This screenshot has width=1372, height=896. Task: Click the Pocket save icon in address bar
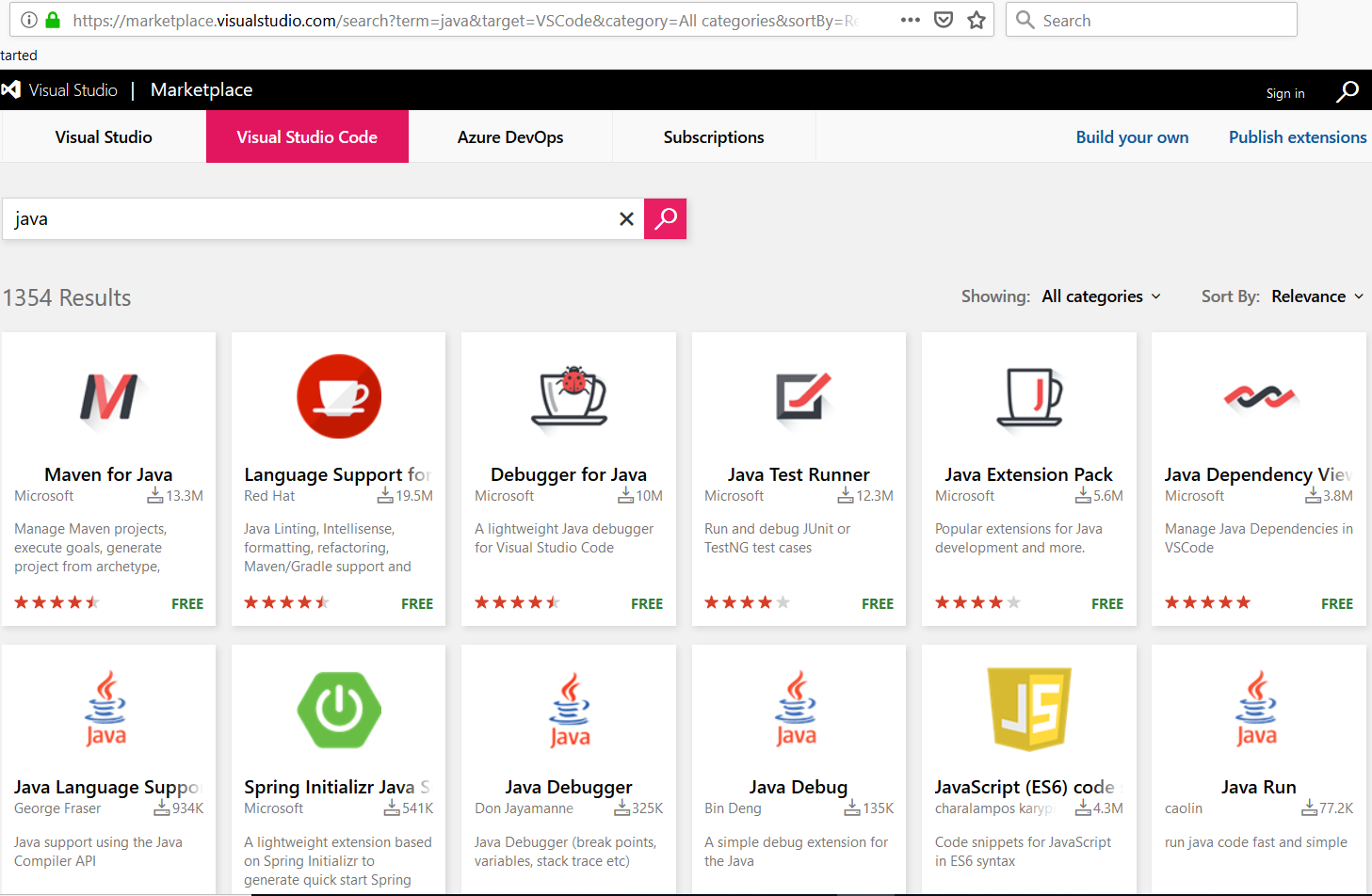[944, 20]
